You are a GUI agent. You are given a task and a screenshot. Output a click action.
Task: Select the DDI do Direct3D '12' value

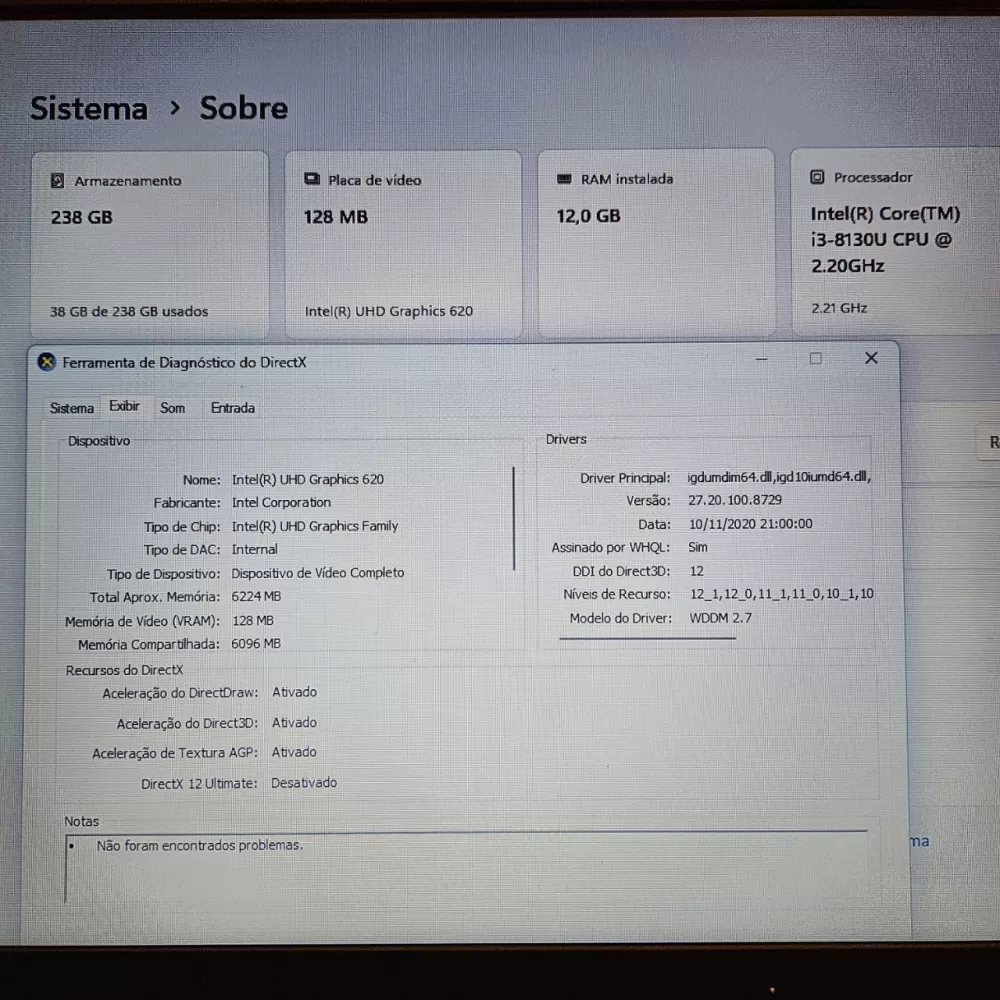pyautogui.click(x=696, y=571)
